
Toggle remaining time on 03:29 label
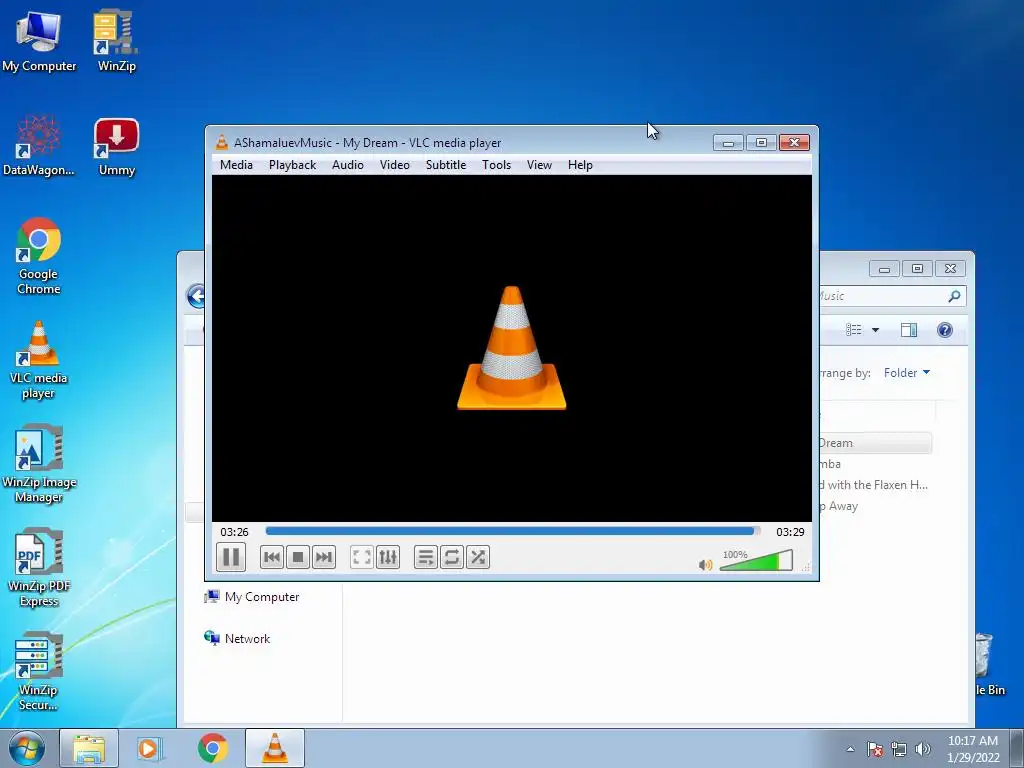(x=790, y=532)
